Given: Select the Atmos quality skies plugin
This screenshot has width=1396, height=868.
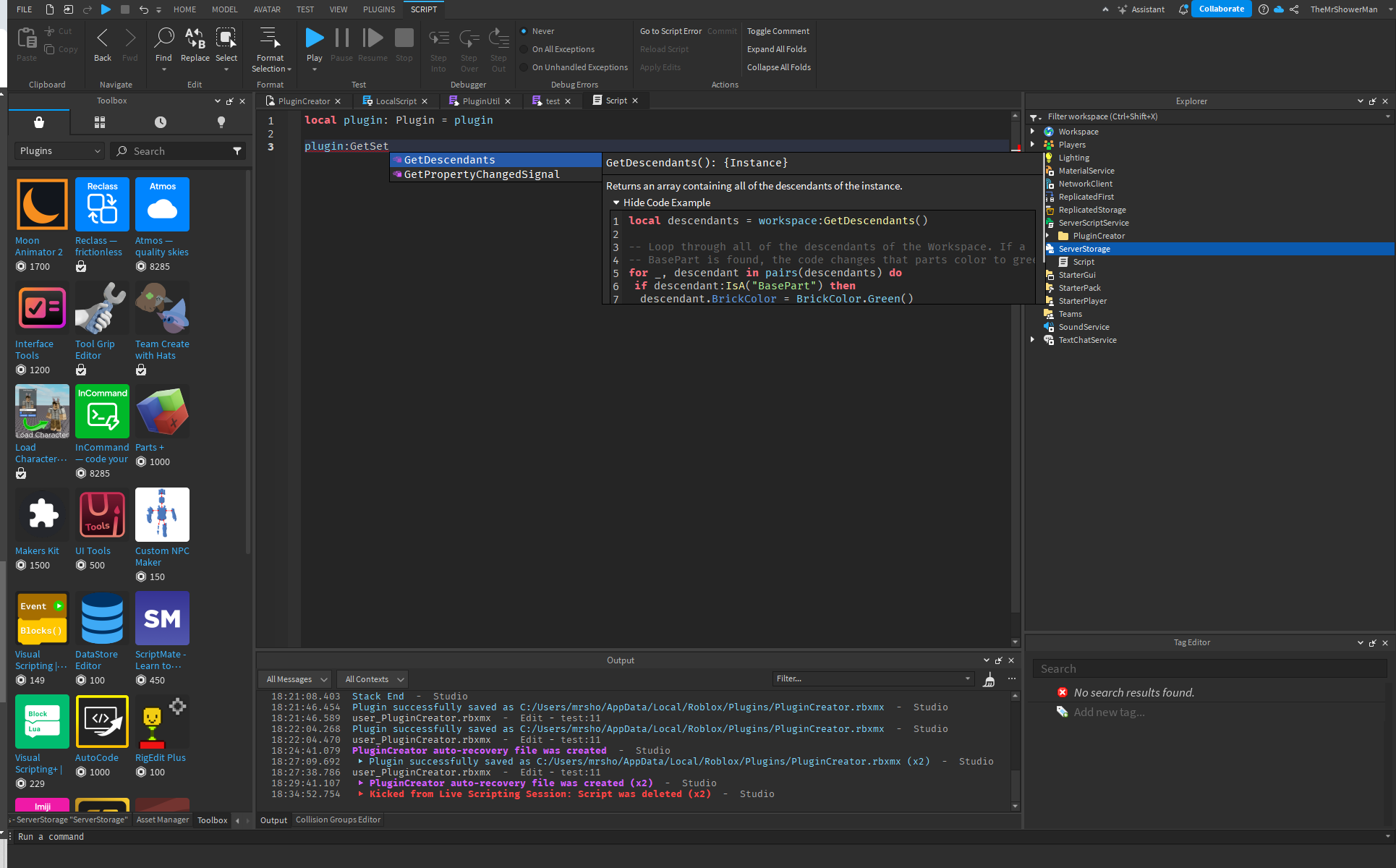Looking at the screenshot, I should click(x=162, y=205).
